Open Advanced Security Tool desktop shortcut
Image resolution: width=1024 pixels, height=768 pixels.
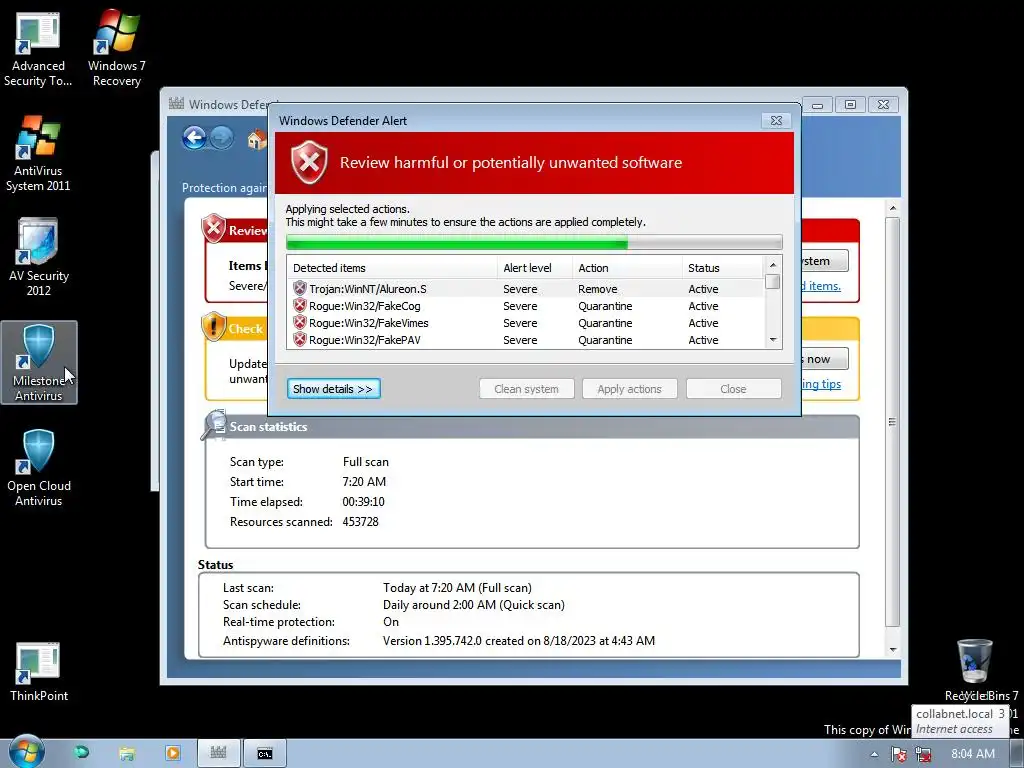[x=38, y=47]
